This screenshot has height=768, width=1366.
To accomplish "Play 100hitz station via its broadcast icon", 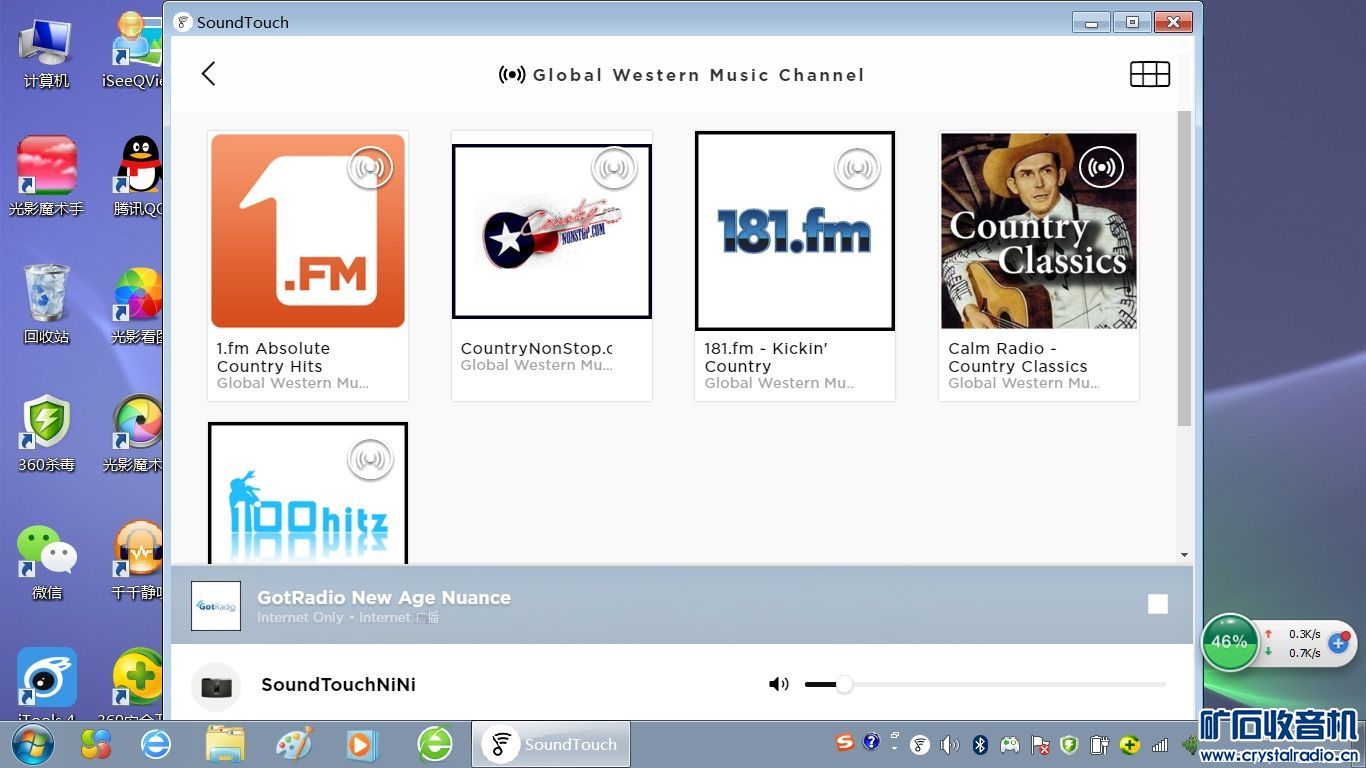I will click(370, 460).
